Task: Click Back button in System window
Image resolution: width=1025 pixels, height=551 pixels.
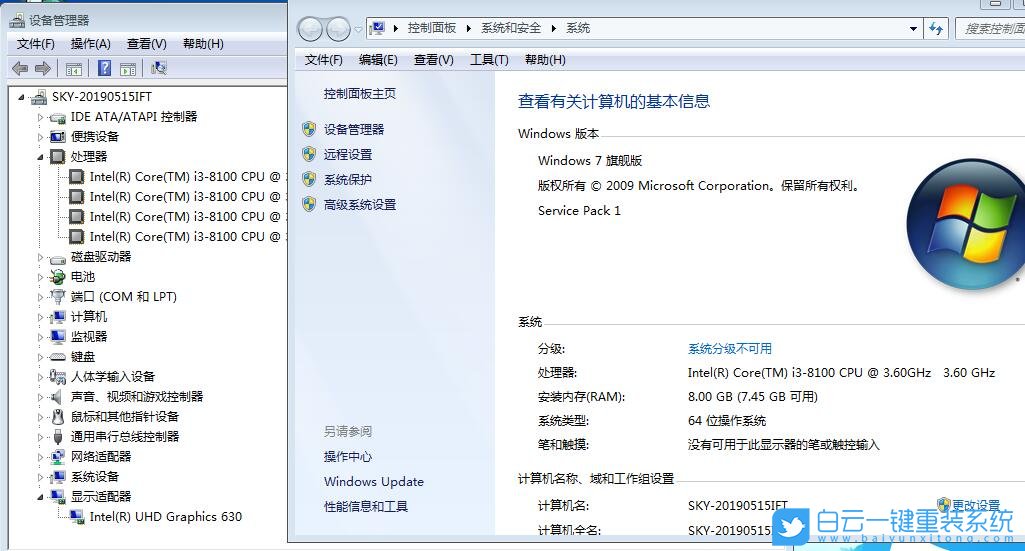Action: pyautogui.click(x=310, y=29)
